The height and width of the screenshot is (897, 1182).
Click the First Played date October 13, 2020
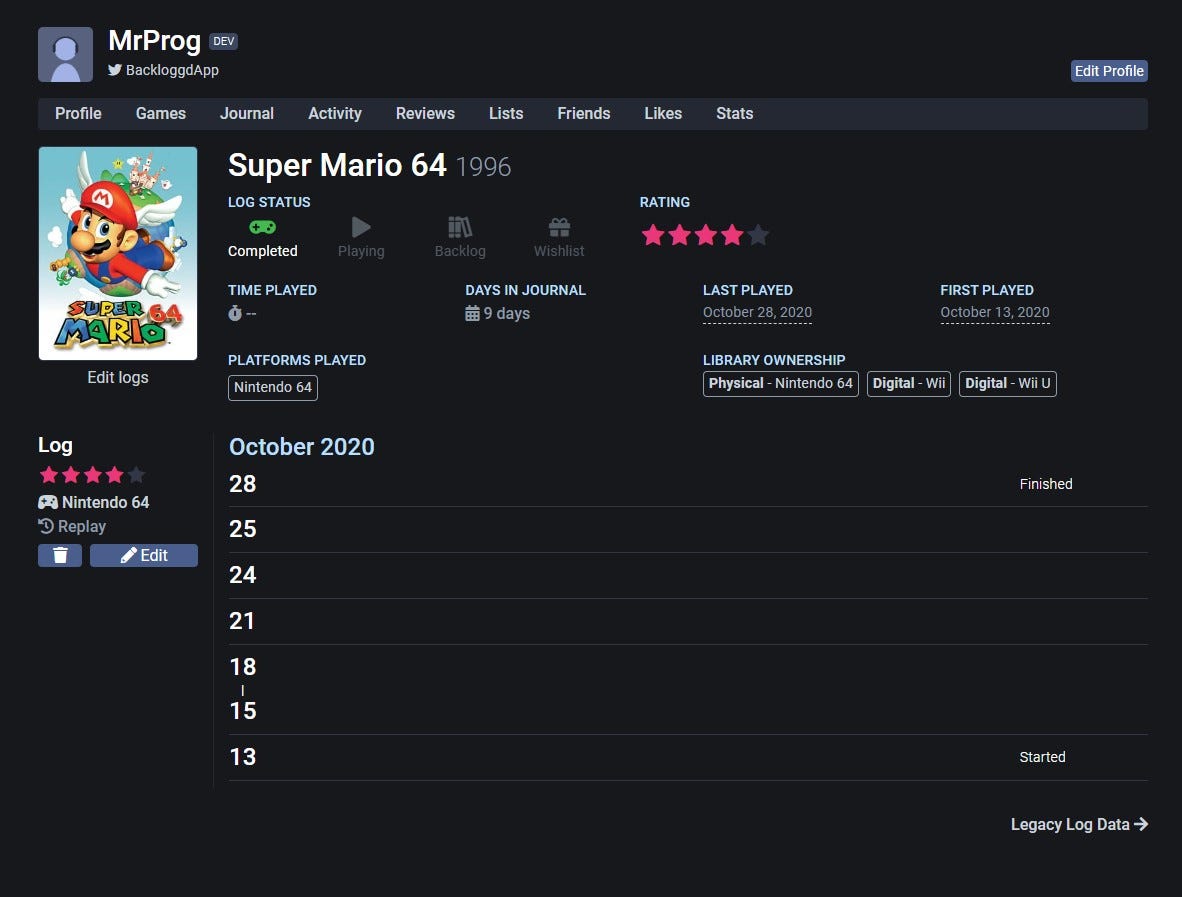coord(994,312)
